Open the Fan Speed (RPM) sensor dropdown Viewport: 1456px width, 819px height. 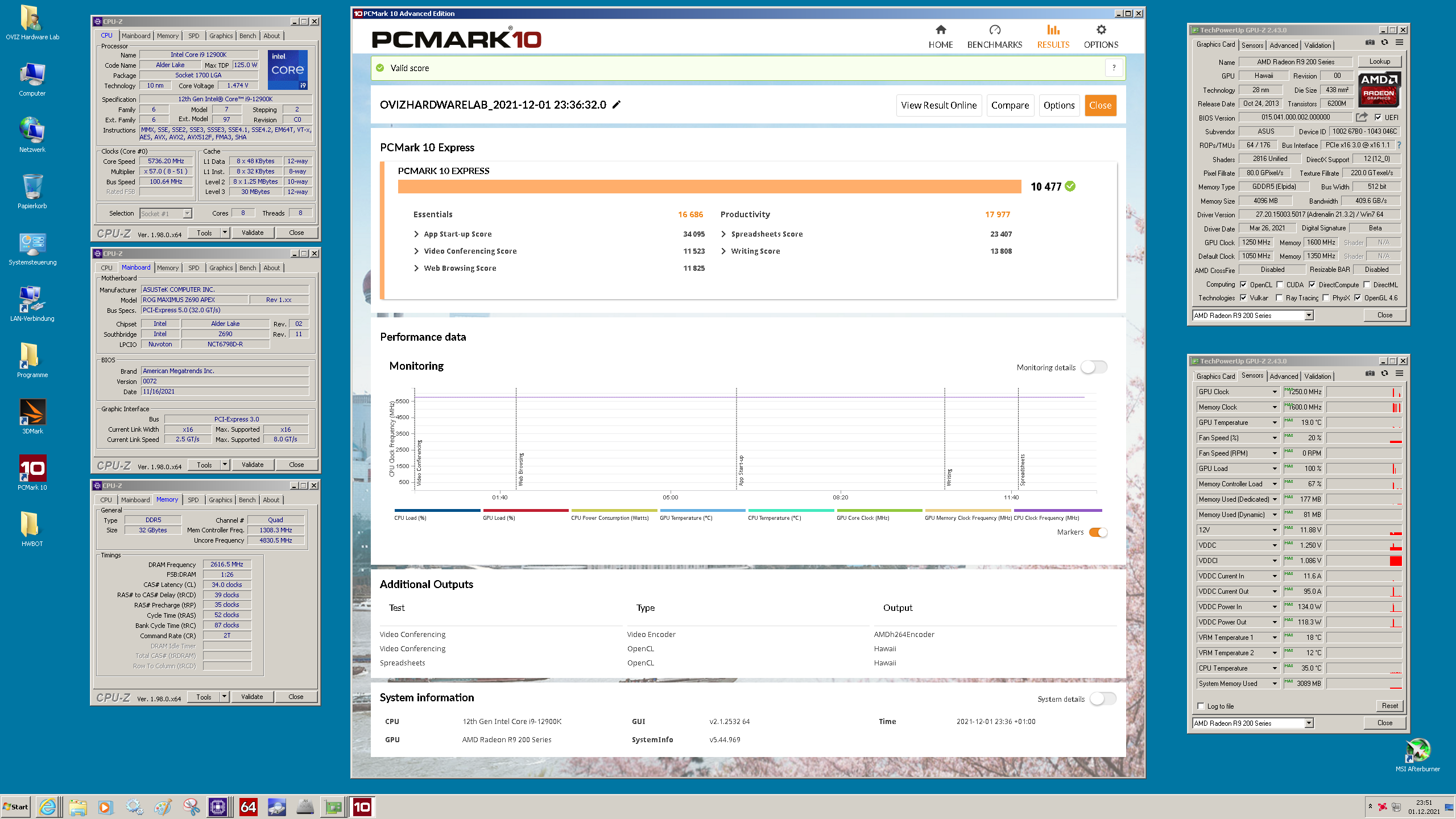coord(1275,453)
